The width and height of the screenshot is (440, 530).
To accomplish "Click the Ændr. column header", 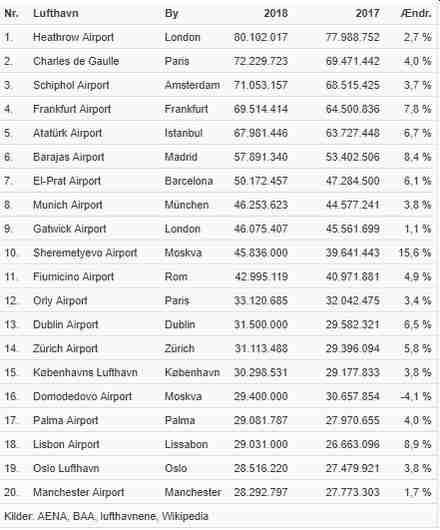I will click(x=416, y=14).
